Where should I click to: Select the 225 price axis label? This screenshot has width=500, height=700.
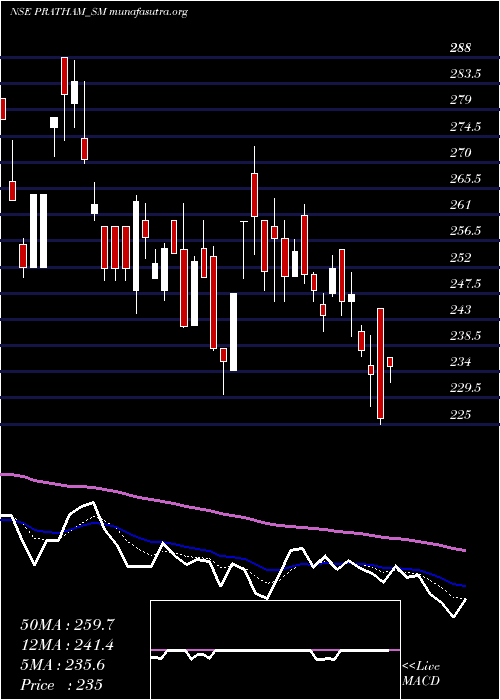coord(460,415)
